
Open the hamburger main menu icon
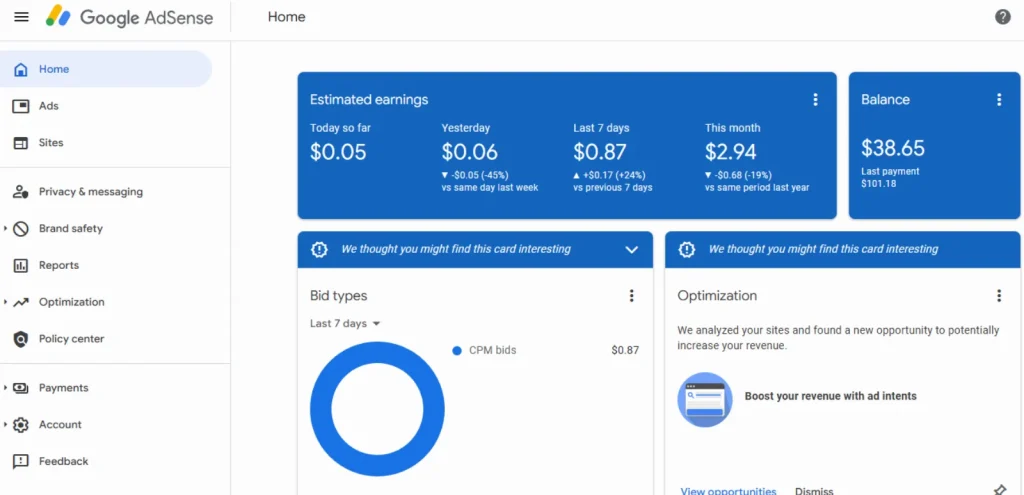[x=21, y=17]
